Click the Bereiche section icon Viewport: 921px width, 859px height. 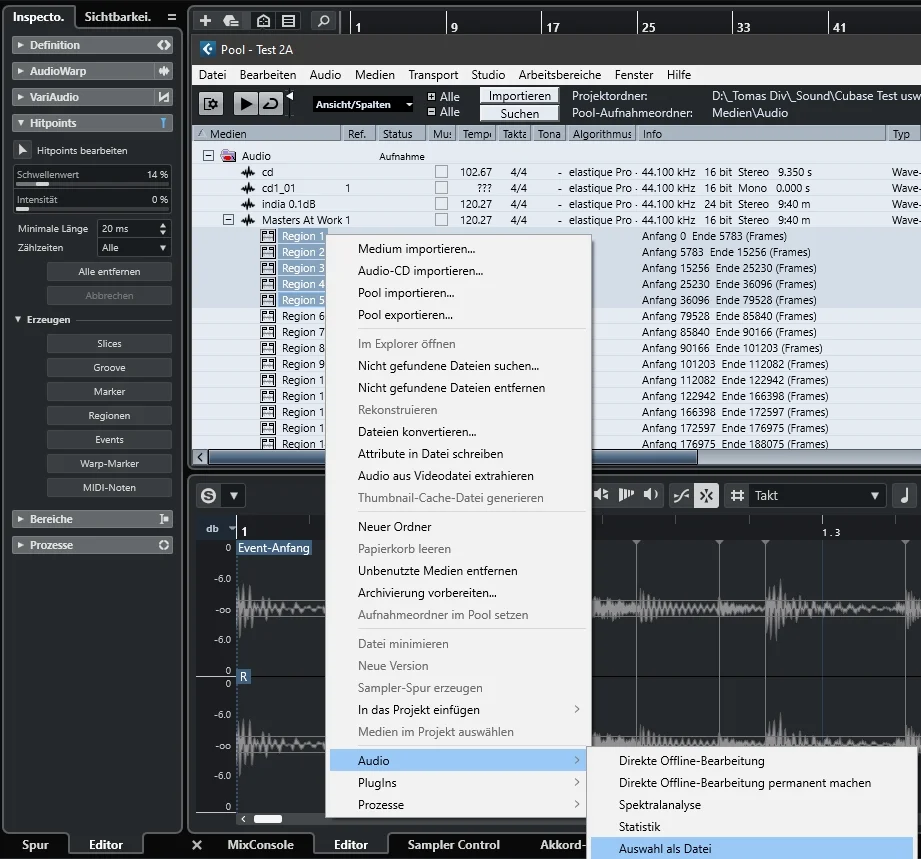(x=164, y=519)
